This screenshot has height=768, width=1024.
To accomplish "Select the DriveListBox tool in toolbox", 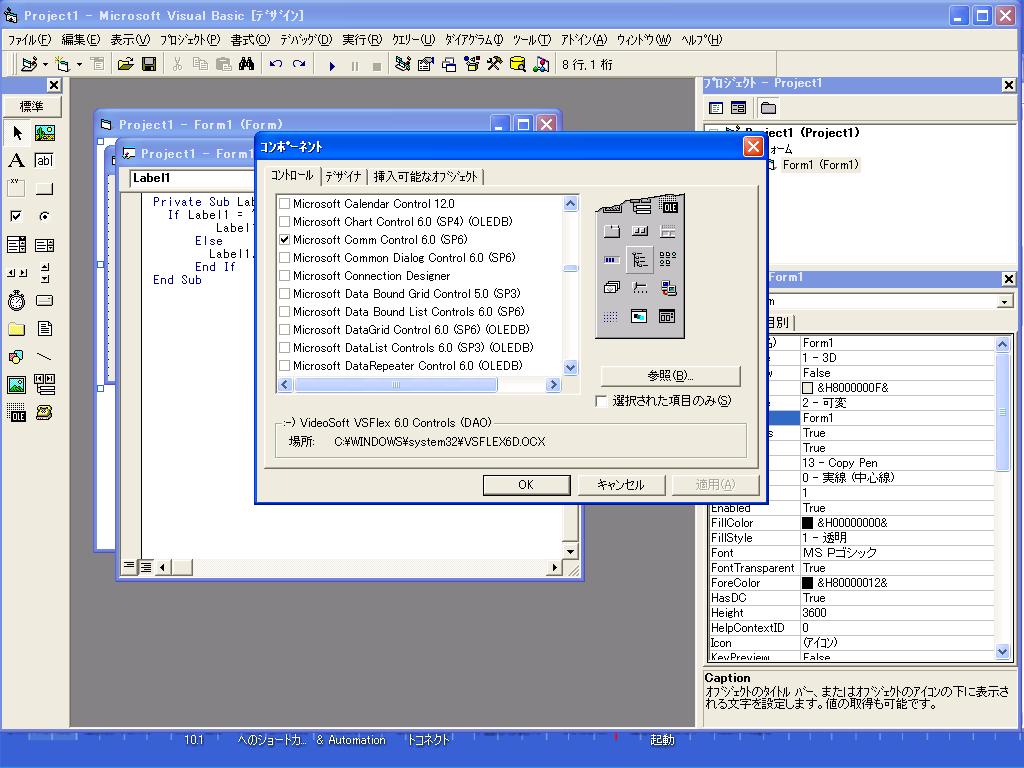I will (x=44, y=300).
